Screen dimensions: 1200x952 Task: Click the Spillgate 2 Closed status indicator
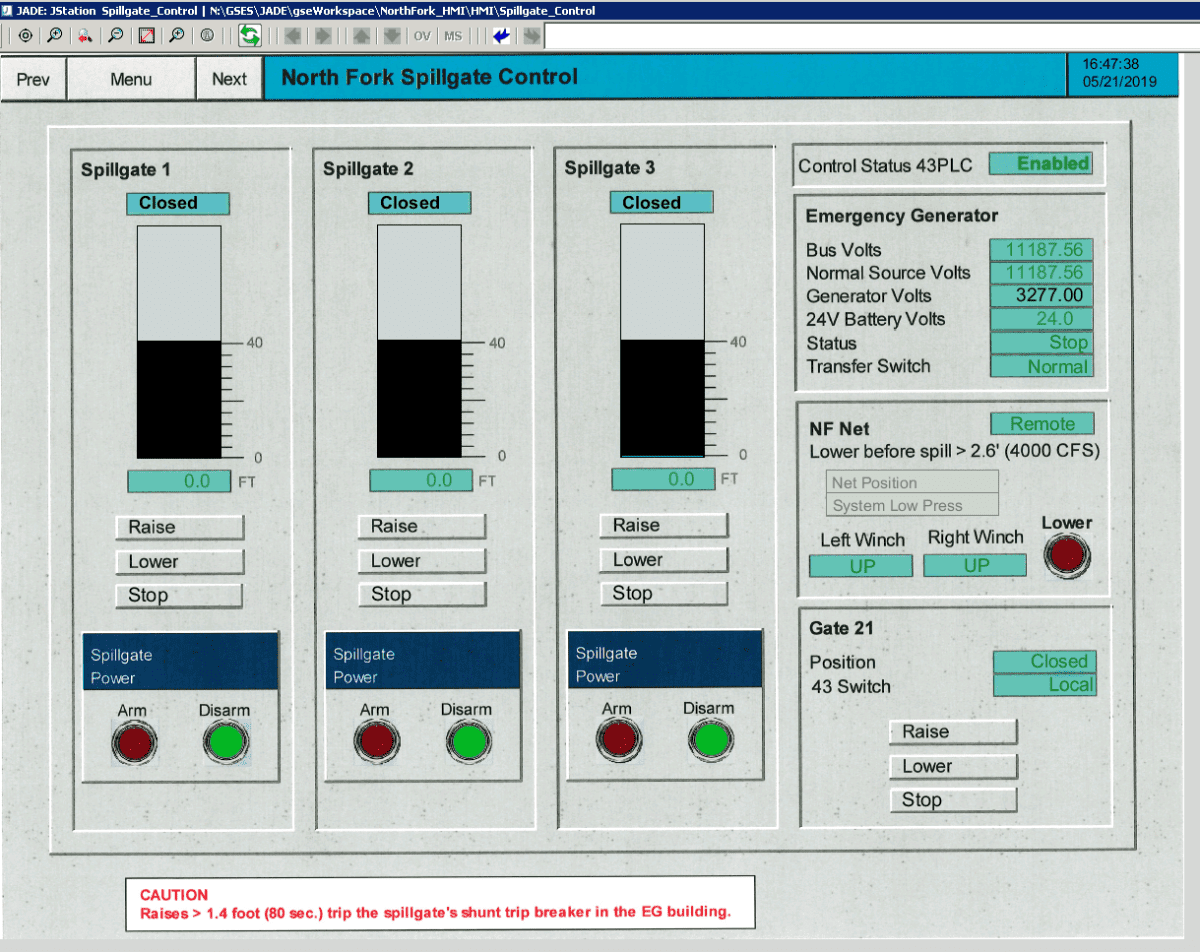pos(420,203)
